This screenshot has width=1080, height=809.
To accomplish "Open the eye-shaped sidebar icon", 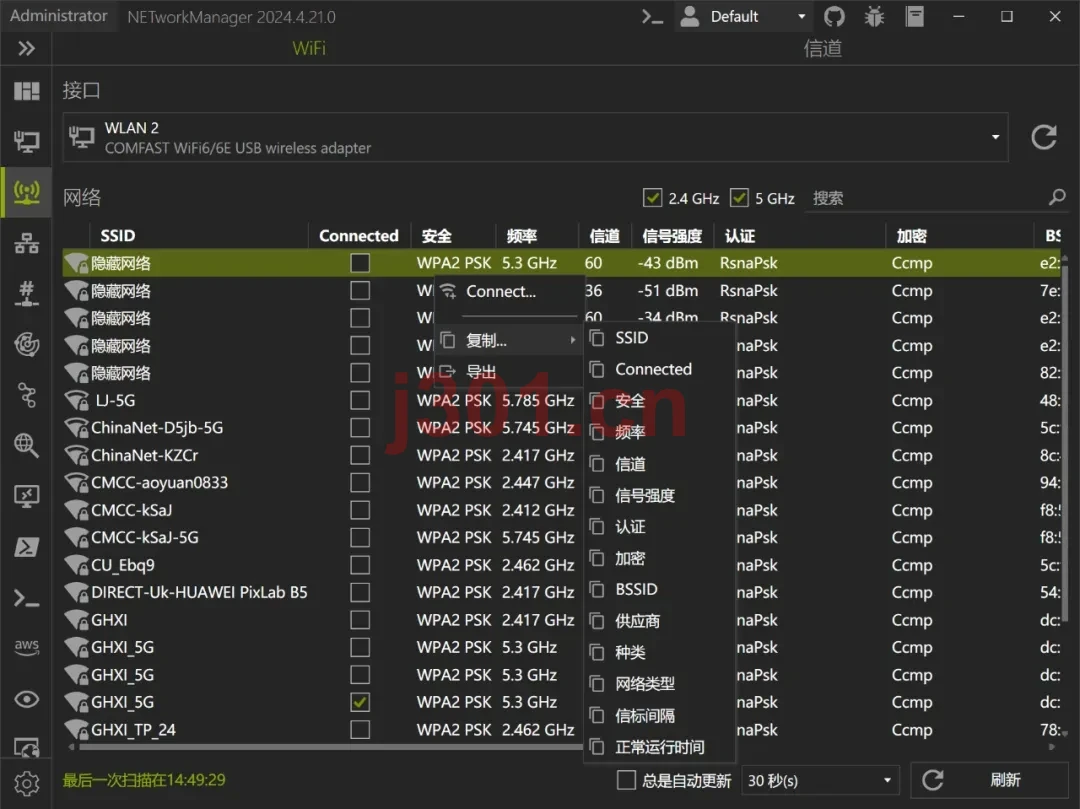I will tap(26, 700).
